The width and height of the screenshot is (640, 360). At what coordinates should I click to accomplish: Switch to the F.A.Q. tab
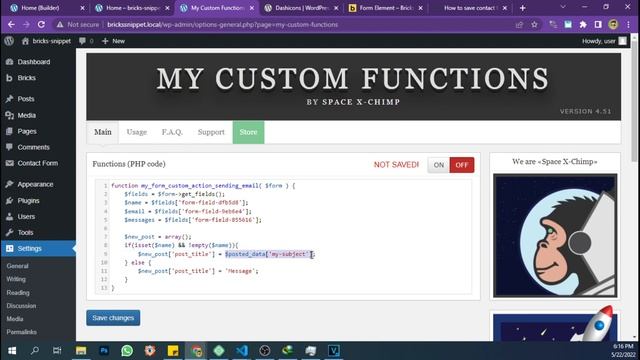coord(172,132)
